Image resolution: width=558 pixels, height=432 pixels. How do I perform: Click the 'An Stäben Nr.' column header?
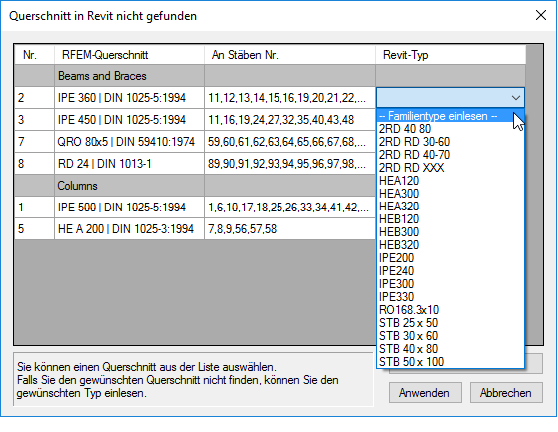(290, 55)
